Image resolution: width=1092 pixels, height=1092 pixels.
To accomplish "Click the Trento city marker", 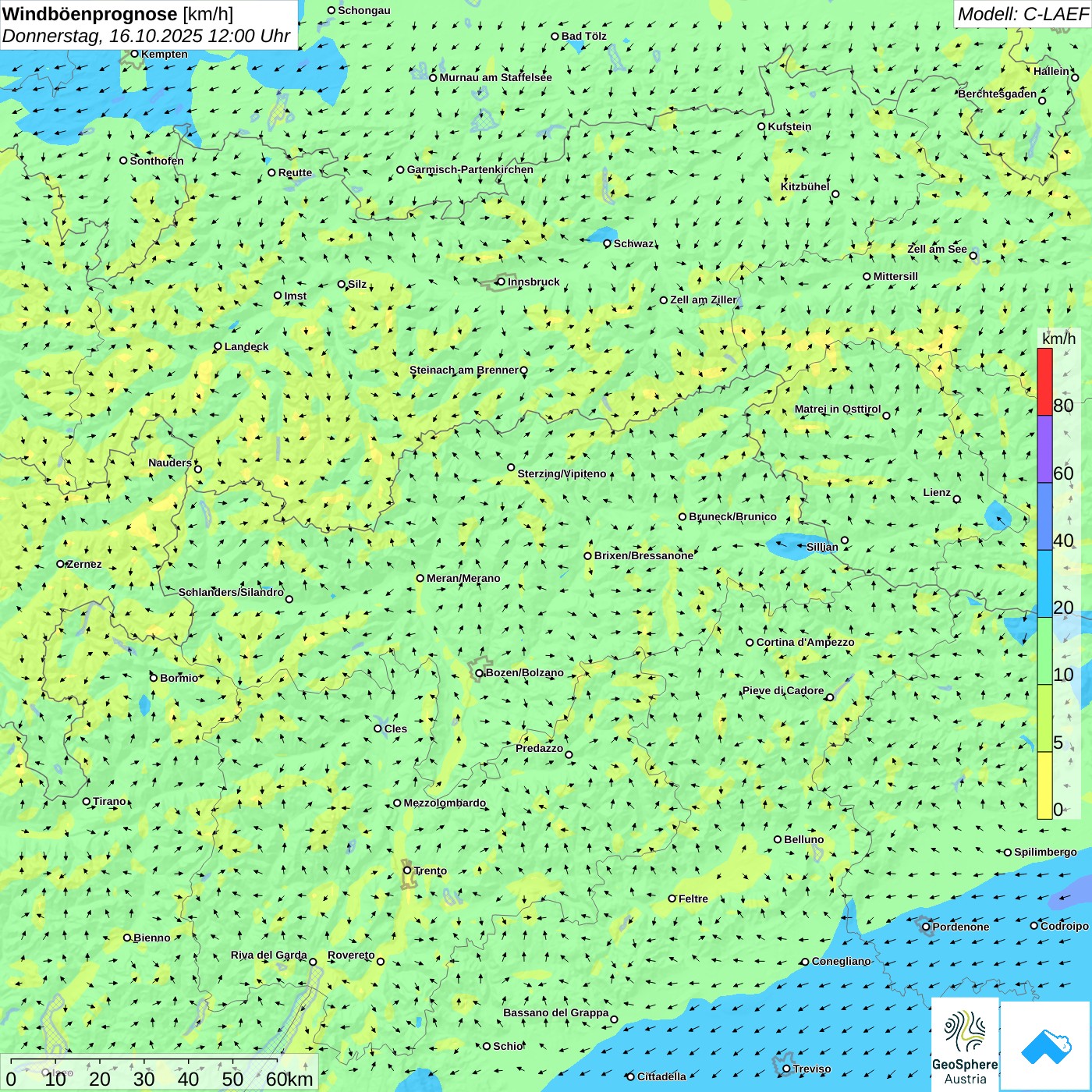I will (x=407, y=870).
